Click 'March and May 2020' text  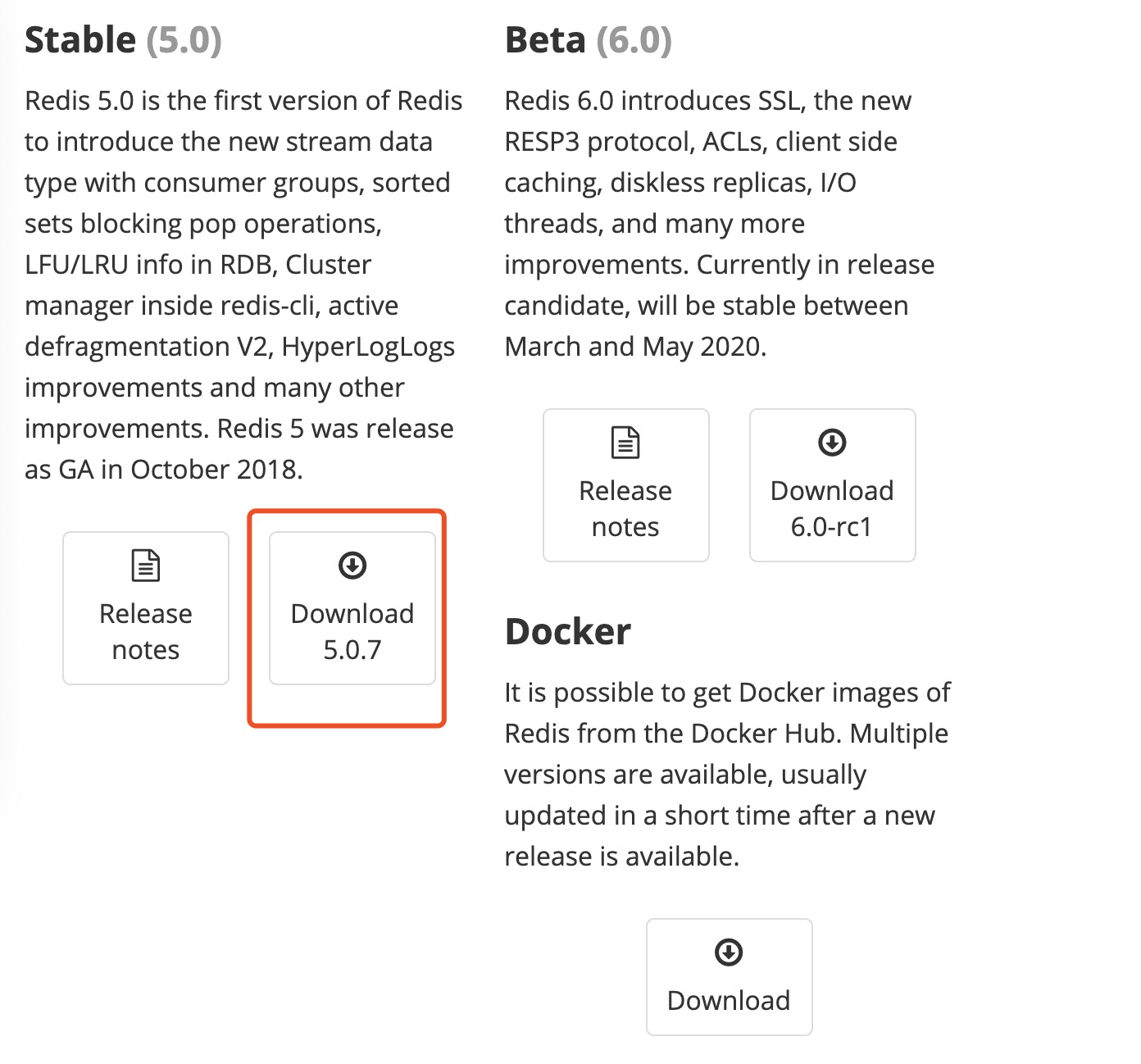click(x=635, y=347)
